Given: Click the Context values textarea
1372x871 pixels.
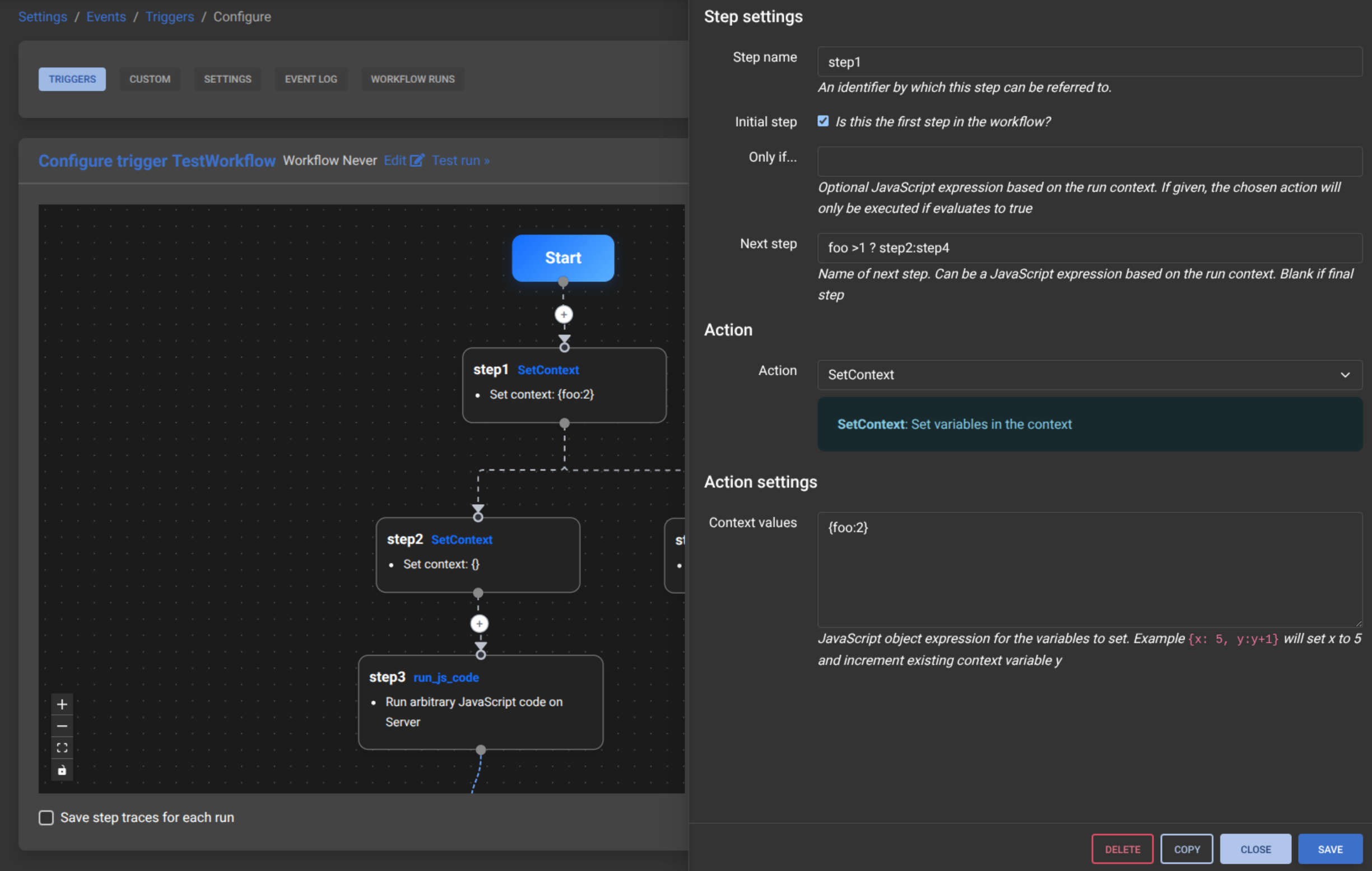Looking at the screenshot, I should click(1090, 570).
